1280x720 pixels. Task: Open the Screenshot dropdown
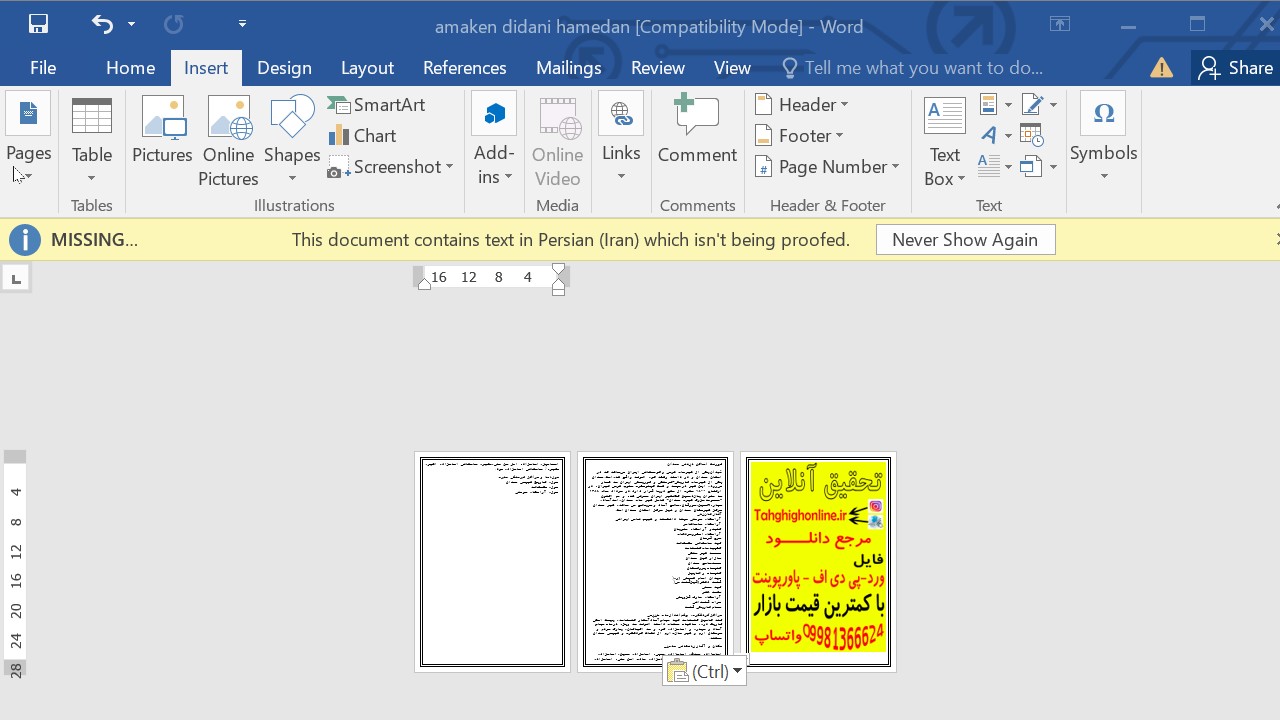click(x=391, y=167)
